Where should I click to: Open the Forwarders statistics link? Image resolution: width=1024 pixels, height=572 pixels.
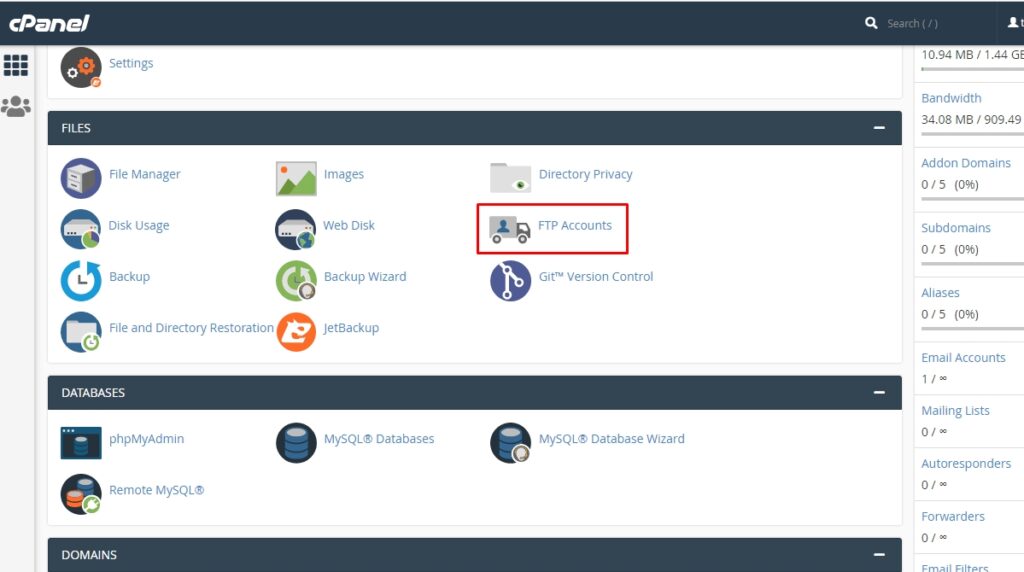953,516
